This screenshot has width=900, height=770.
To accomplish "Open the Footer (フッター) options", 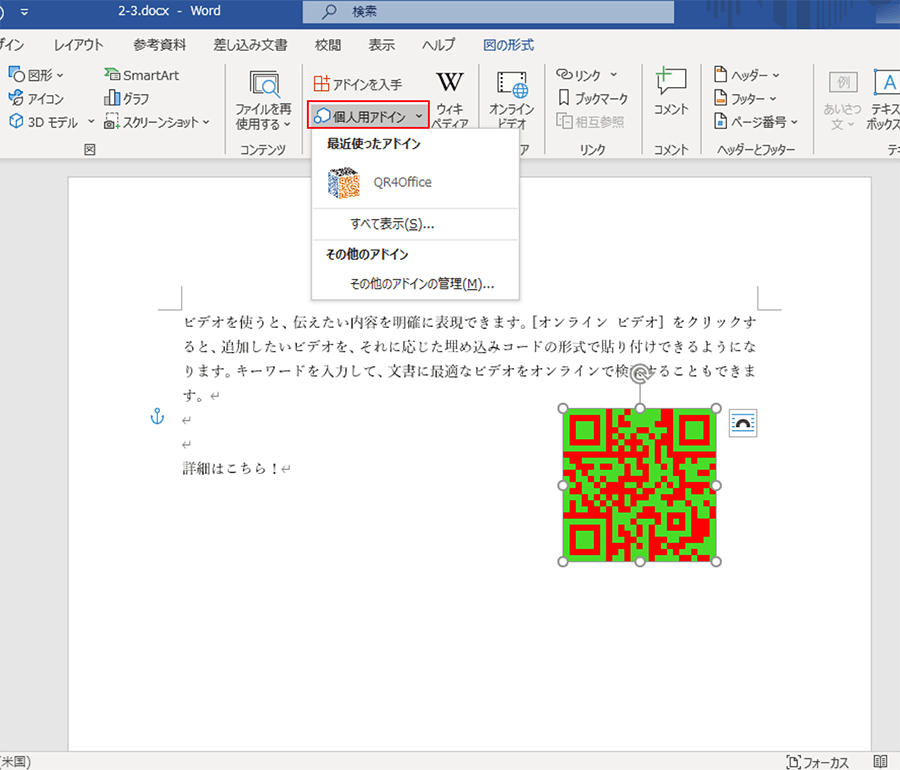I will click(x=745, y=99).
